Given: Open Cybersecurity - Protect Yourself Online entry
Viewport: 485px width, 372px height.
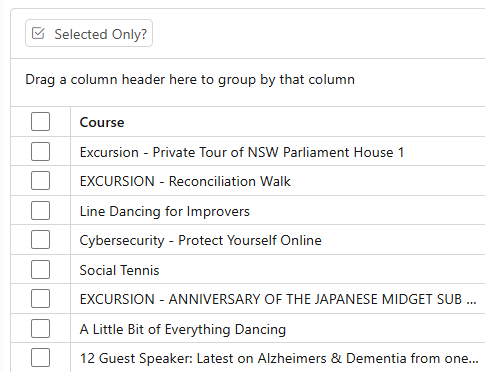Looking at the screenshot, I should [201, 240].
